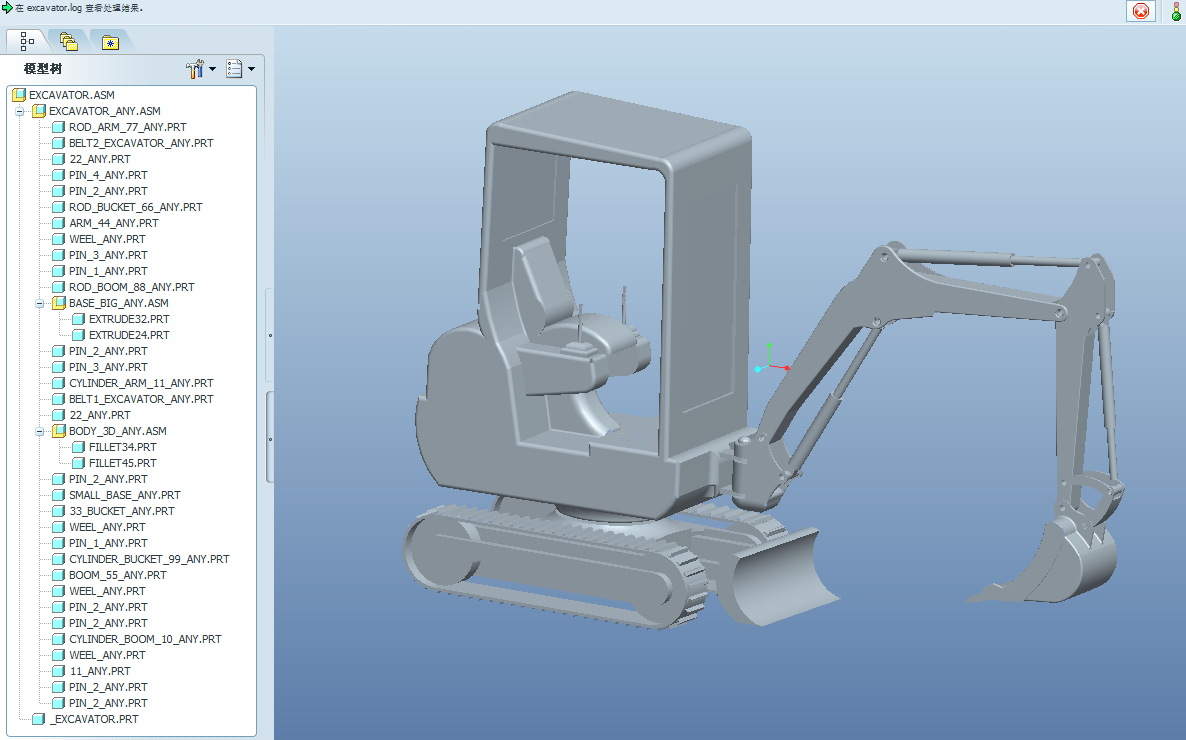Select _EXCAVATOR.PRT at tree bottom
Viewport: 1186px width, 740px height.
point(94,720)
